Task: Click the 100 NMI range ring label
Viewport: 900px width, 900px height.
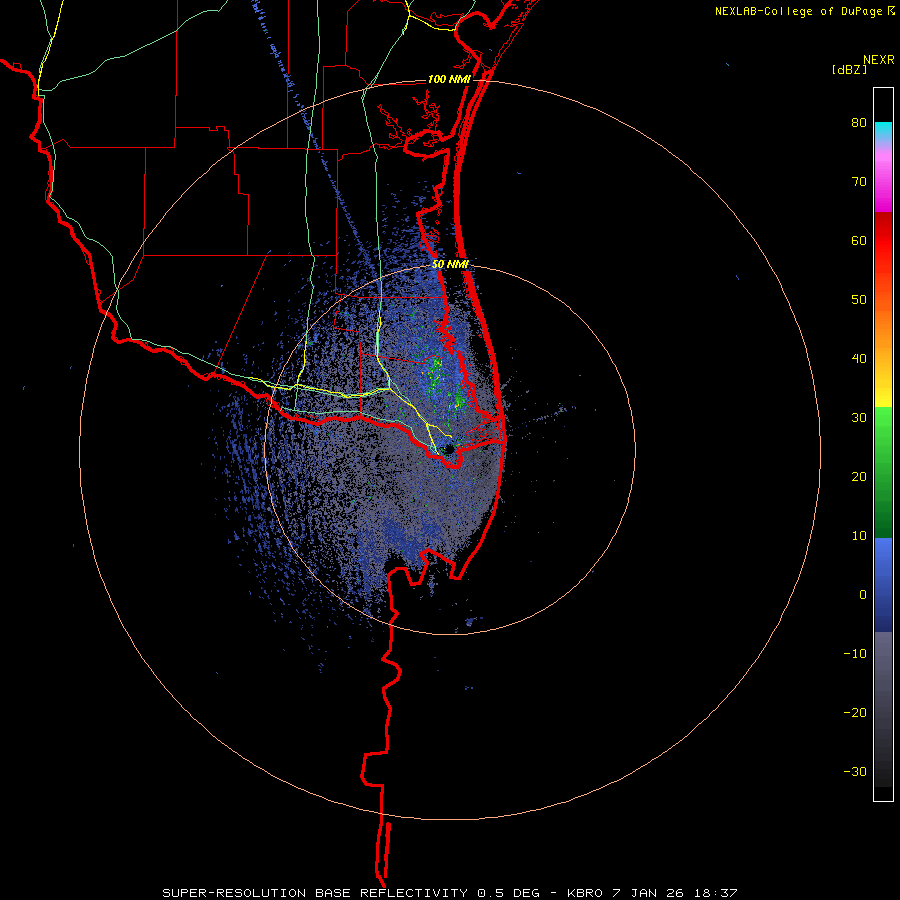Action: pyautogui.click(x=449, y=79)
